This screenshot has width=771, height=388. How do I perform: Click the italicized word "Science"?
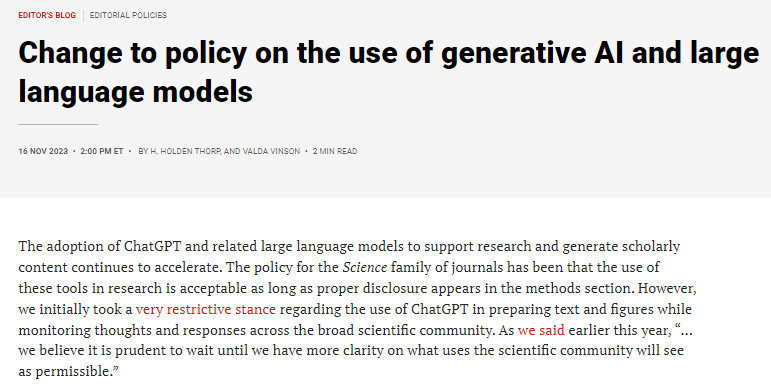365,268
